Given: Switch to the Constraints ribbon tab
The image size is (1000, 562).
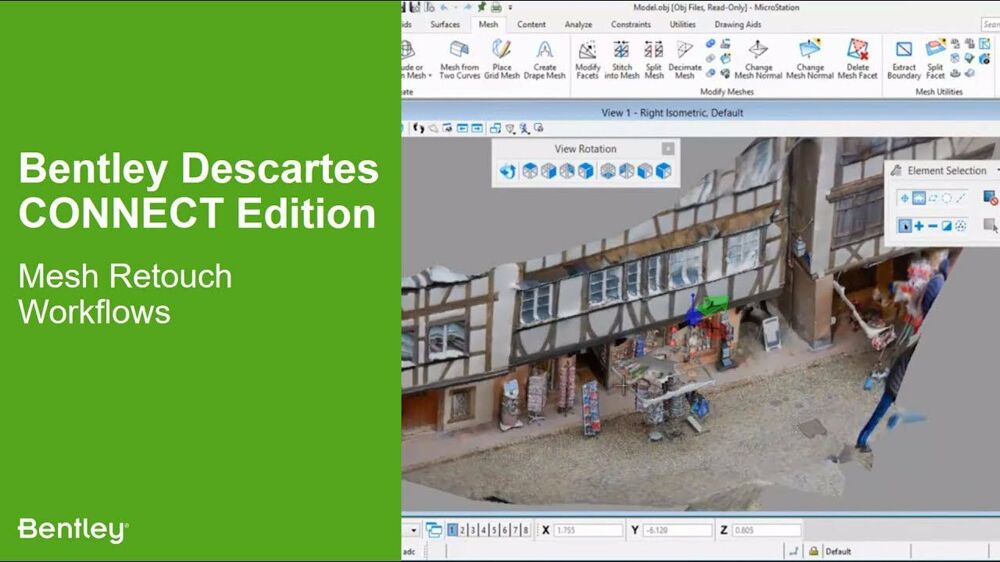Looking at the screenshot, I should point(631,24).
